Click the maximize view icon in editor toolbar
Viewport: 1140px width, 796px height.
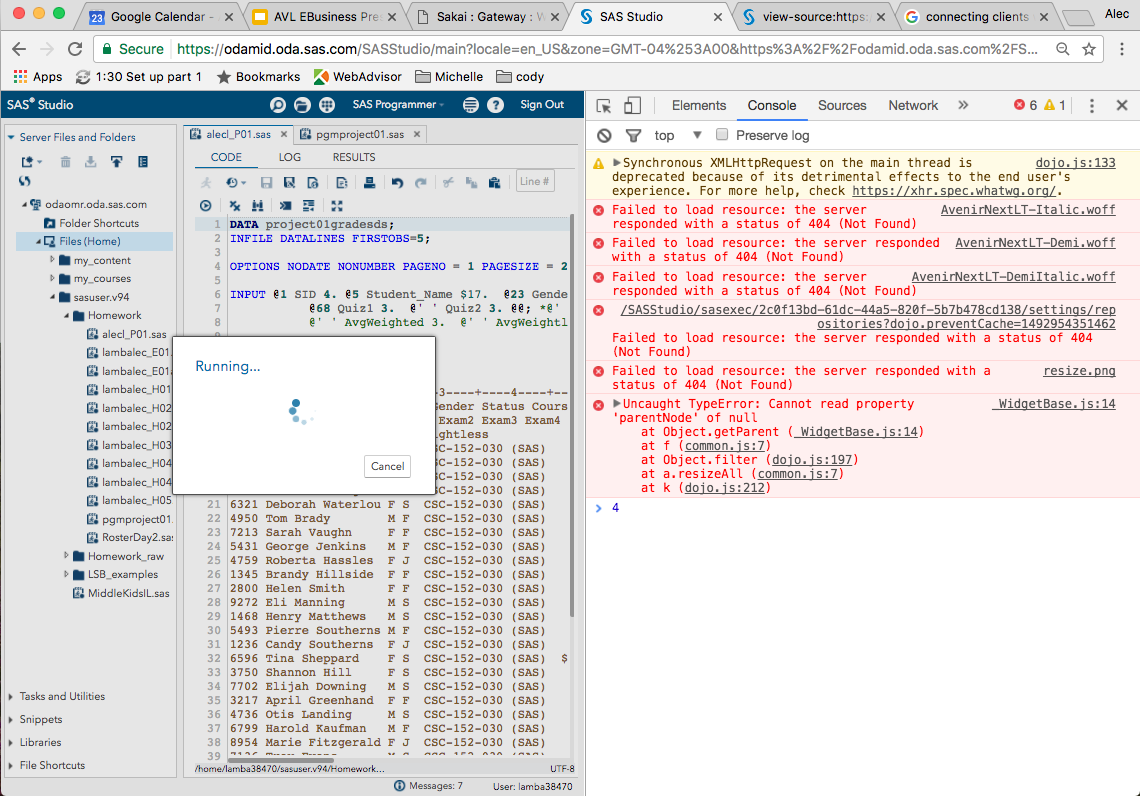pos(337,205)
